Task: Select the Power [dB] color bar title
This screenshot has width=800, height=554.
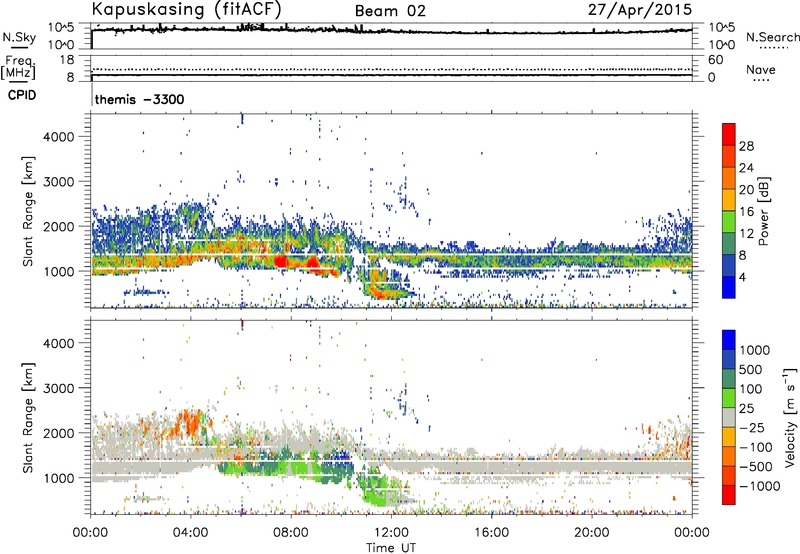Action: point(763,211)
